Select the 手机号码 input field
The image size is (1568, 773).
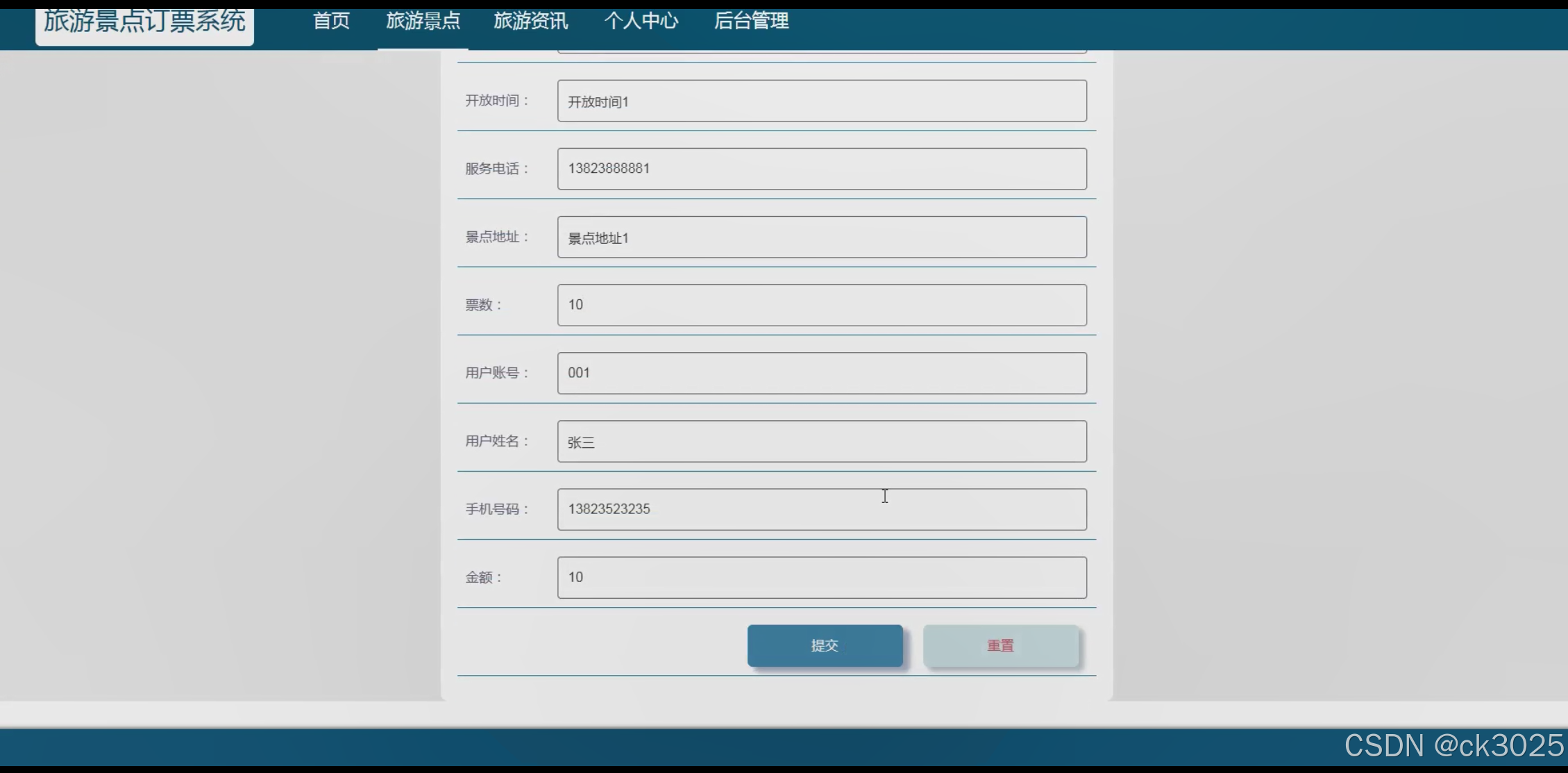[821, 509]
